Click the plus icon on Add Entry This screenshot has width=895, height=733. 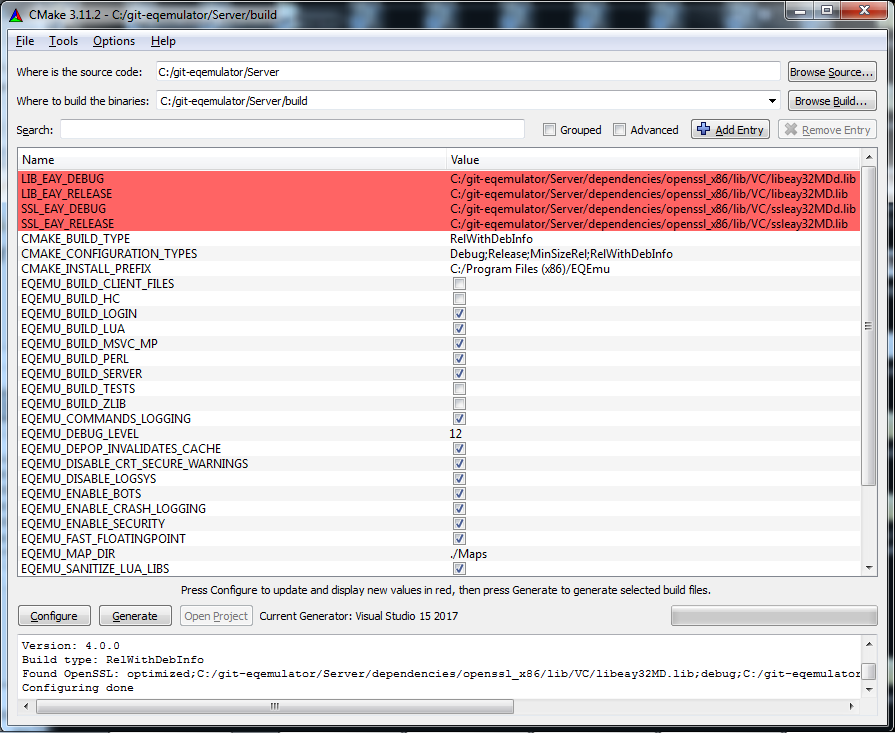click(x=704, y=129)
